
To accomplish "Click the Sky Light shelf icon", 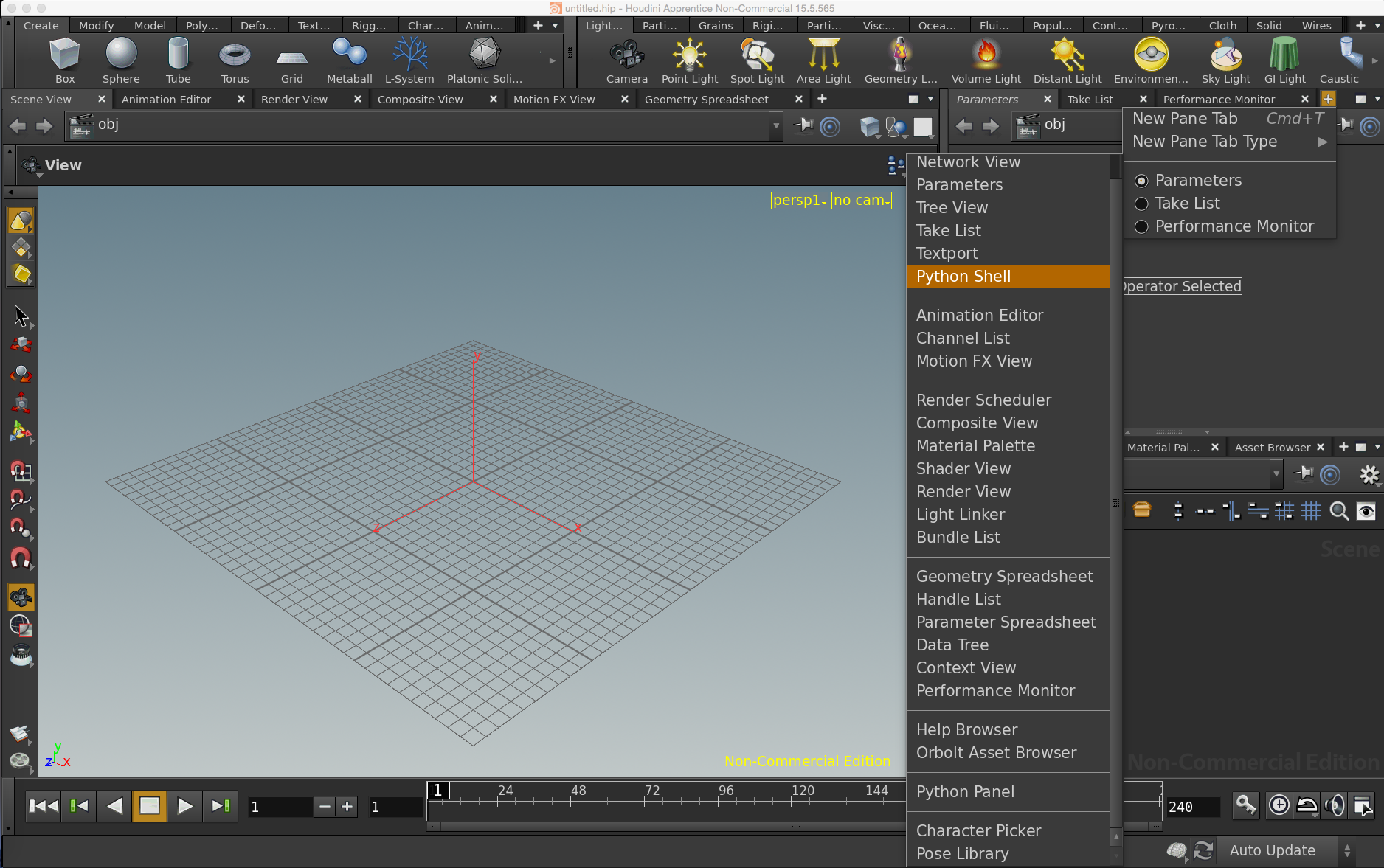I will tap(1225, 60).
